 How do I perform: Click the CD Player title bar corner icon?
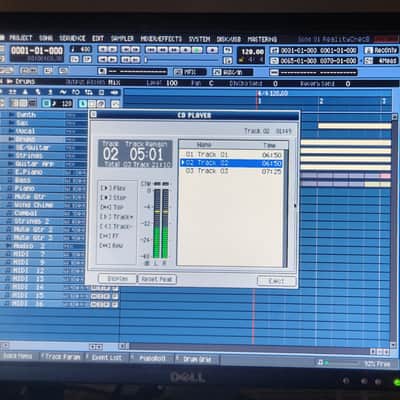click(94, 114)
